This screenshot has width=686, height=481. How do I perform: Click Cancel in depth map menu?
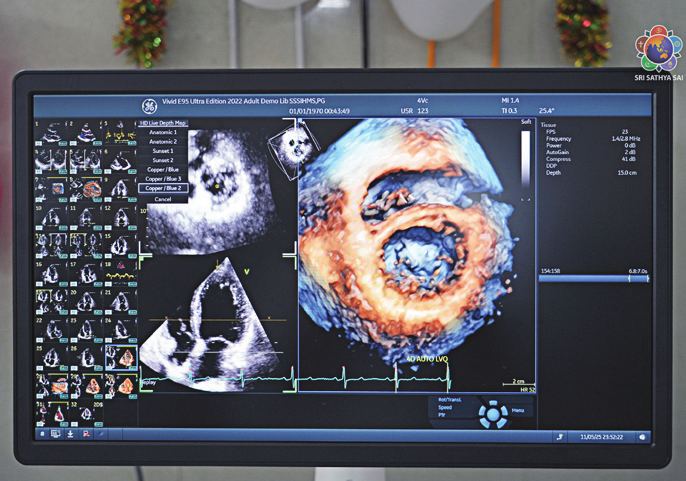[x=163, y=199]
